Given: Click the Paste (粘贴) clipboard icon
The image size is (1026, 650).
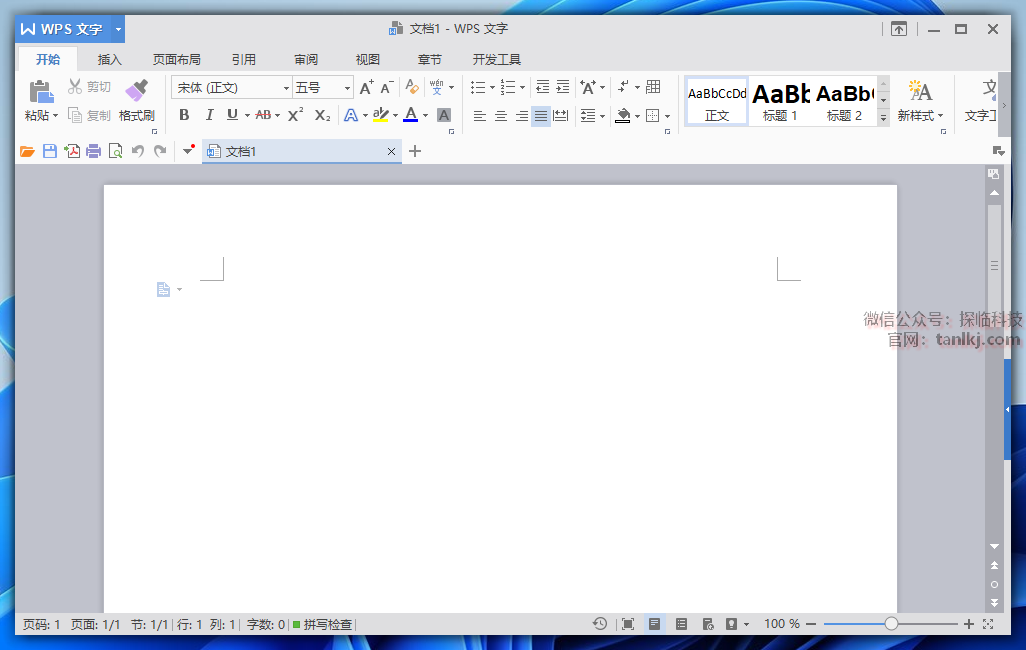Looking at the screenshot, I should [40, 92].
